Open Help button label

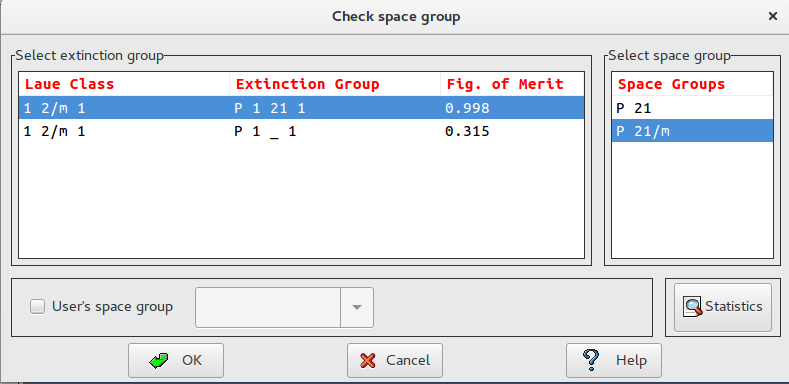tap(632, 360)
